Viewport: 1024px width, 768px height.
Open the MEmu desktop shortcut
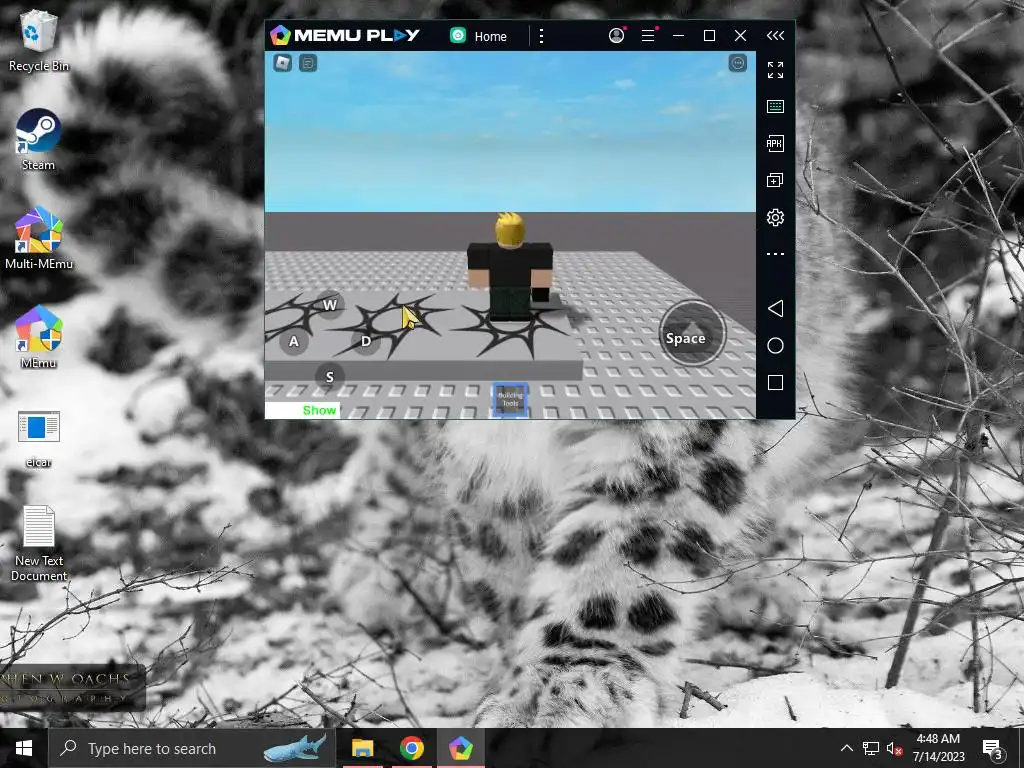39,338
